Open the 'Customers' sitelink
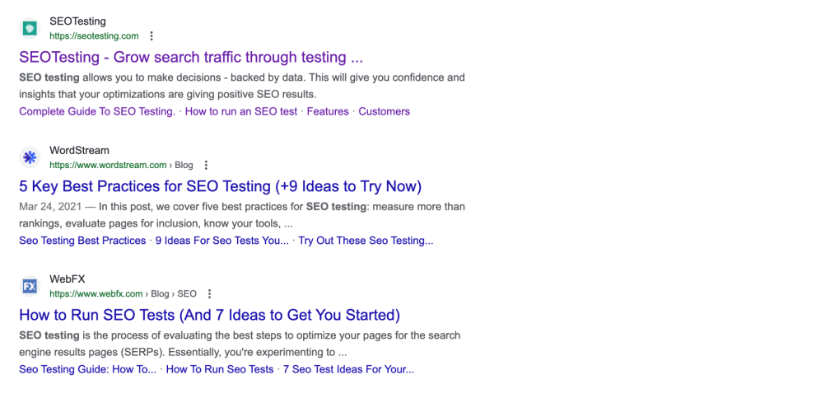Screen dimensions: 823x396 pyautogui.click(x=384, y=111)
